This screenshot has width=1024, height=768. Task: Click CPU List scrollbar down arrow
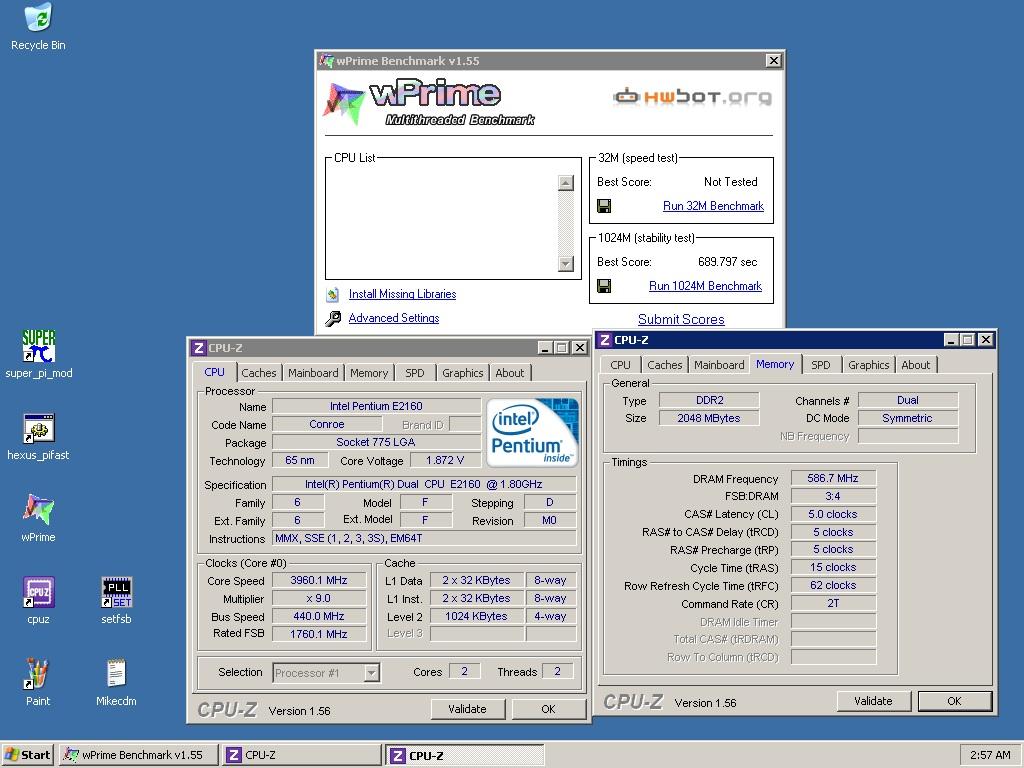click(566, 264)
